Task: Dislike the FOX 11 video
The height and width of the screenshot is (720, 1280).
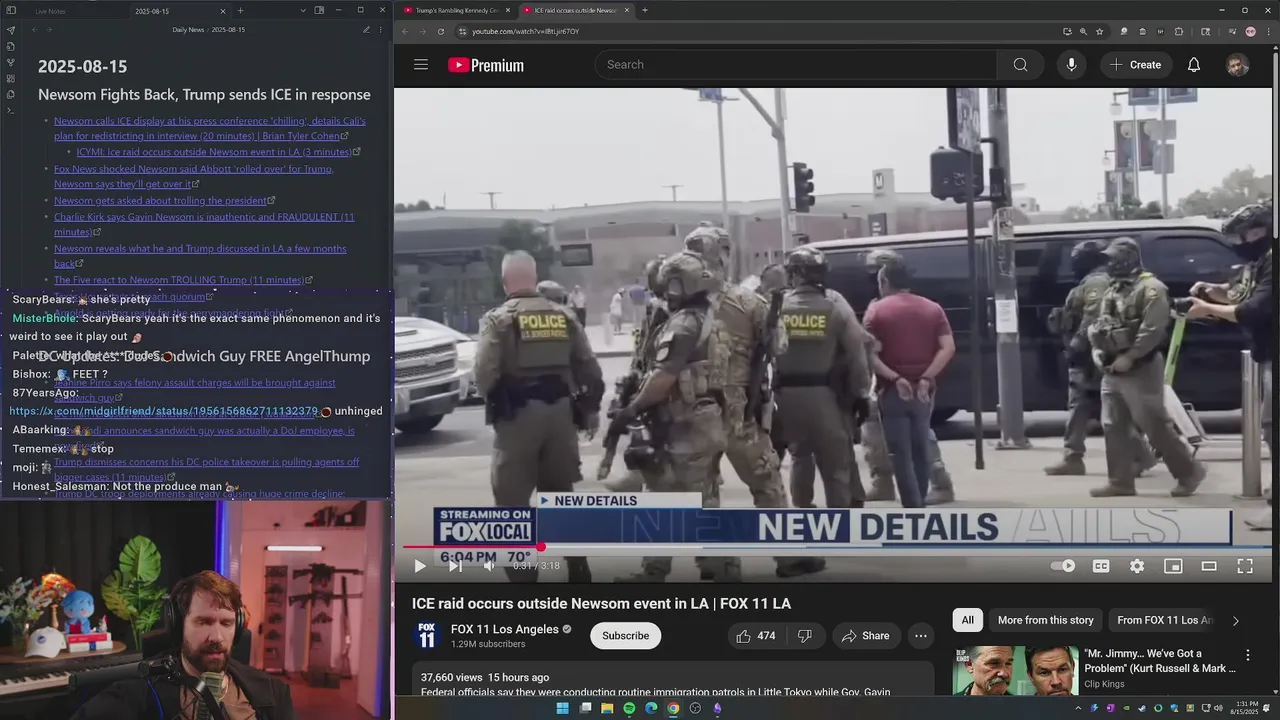Action: [804, 636]
